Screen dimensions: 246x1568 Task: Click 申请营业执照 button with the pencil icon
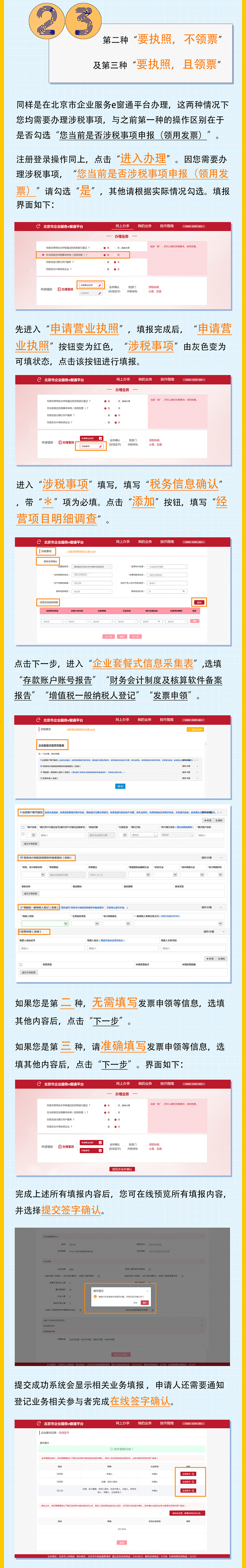[x=91, y=285]
